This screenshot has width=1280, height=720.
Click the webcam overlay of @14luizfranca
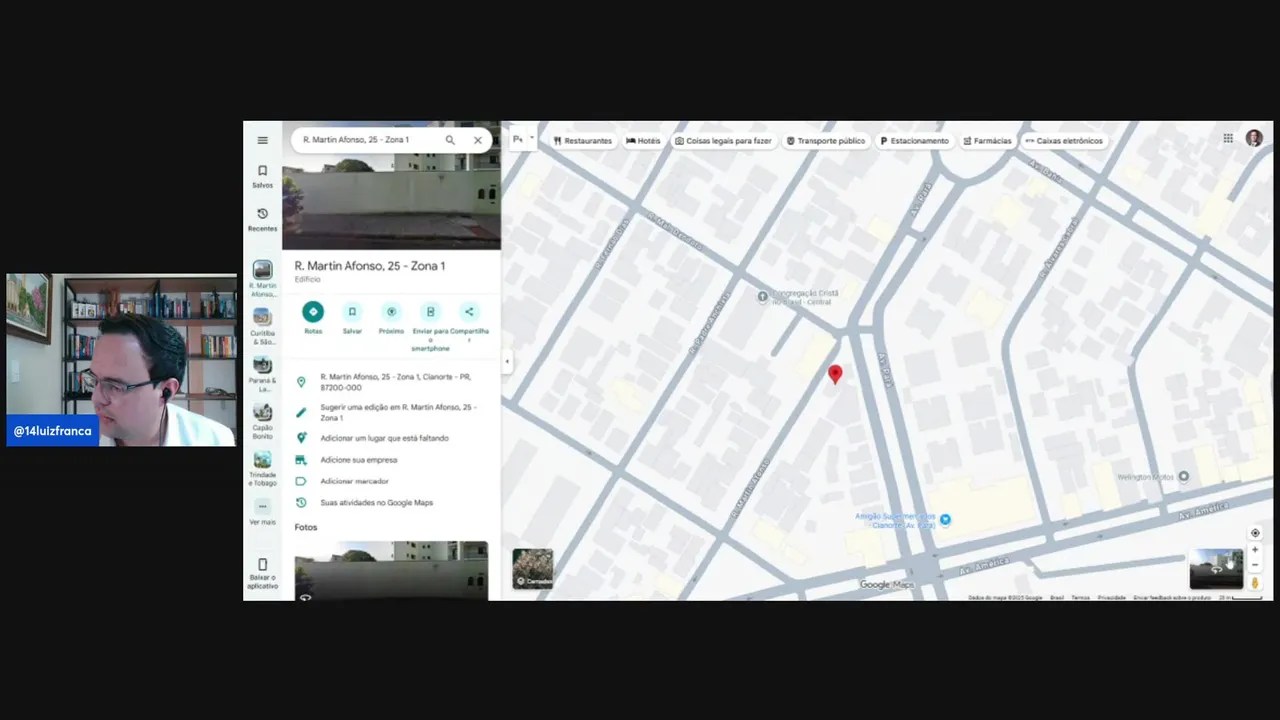[x=121, y=360]
